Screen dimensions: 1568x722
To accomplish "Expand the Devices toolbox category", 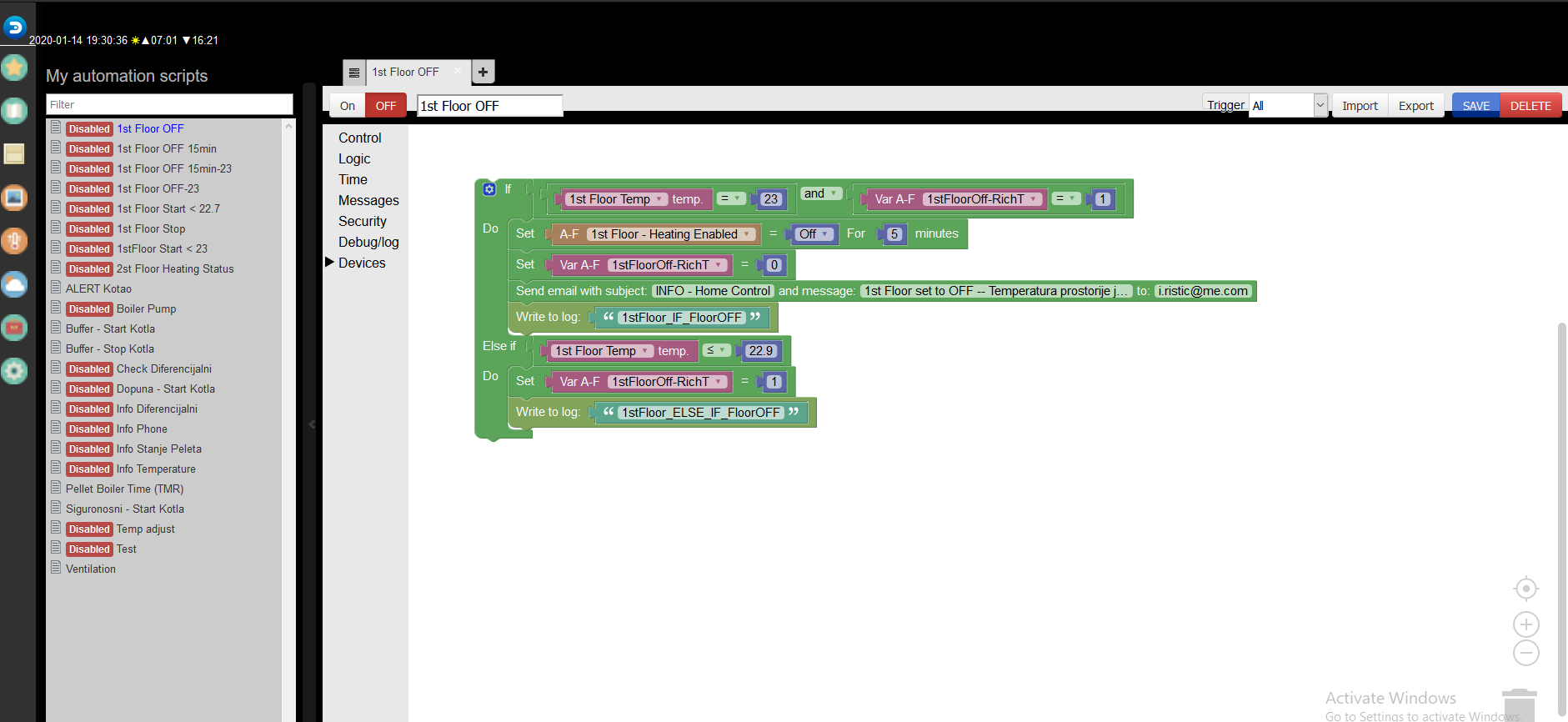I will (362, 263).
